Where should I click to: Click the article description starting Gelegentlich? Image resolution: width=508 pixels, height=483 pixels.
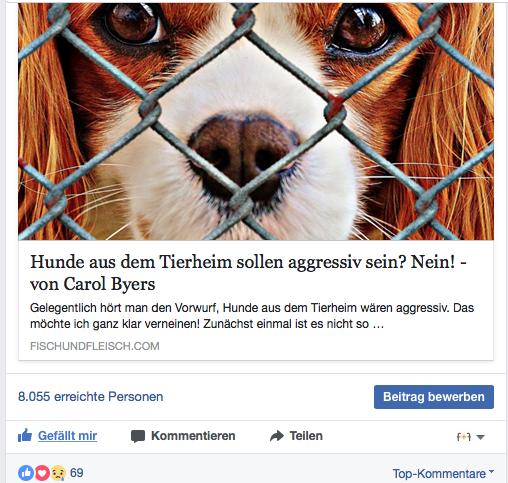point(252,316)
